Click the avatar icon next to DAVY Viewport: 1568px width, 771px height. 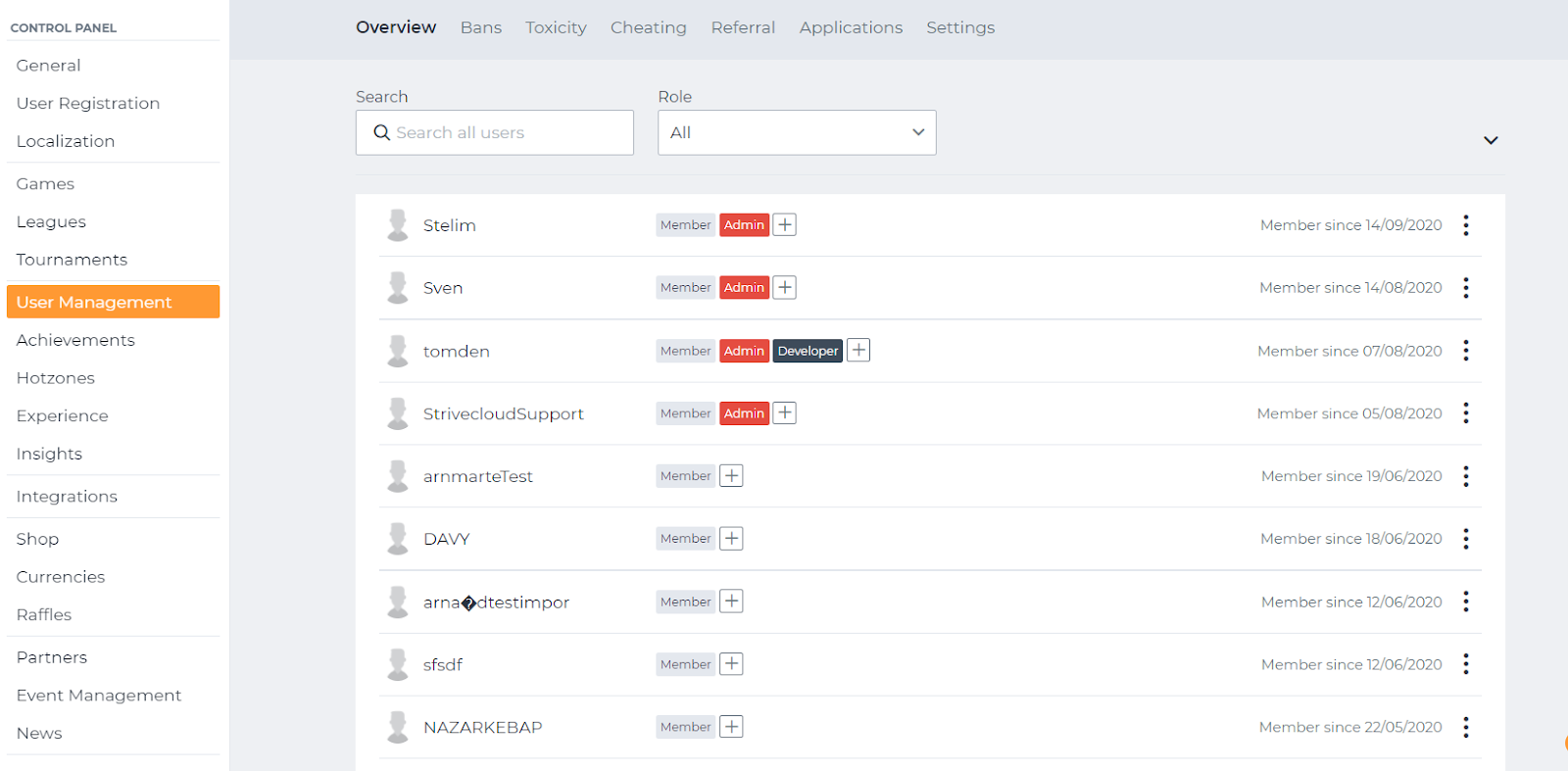click(x=398, y=539)
